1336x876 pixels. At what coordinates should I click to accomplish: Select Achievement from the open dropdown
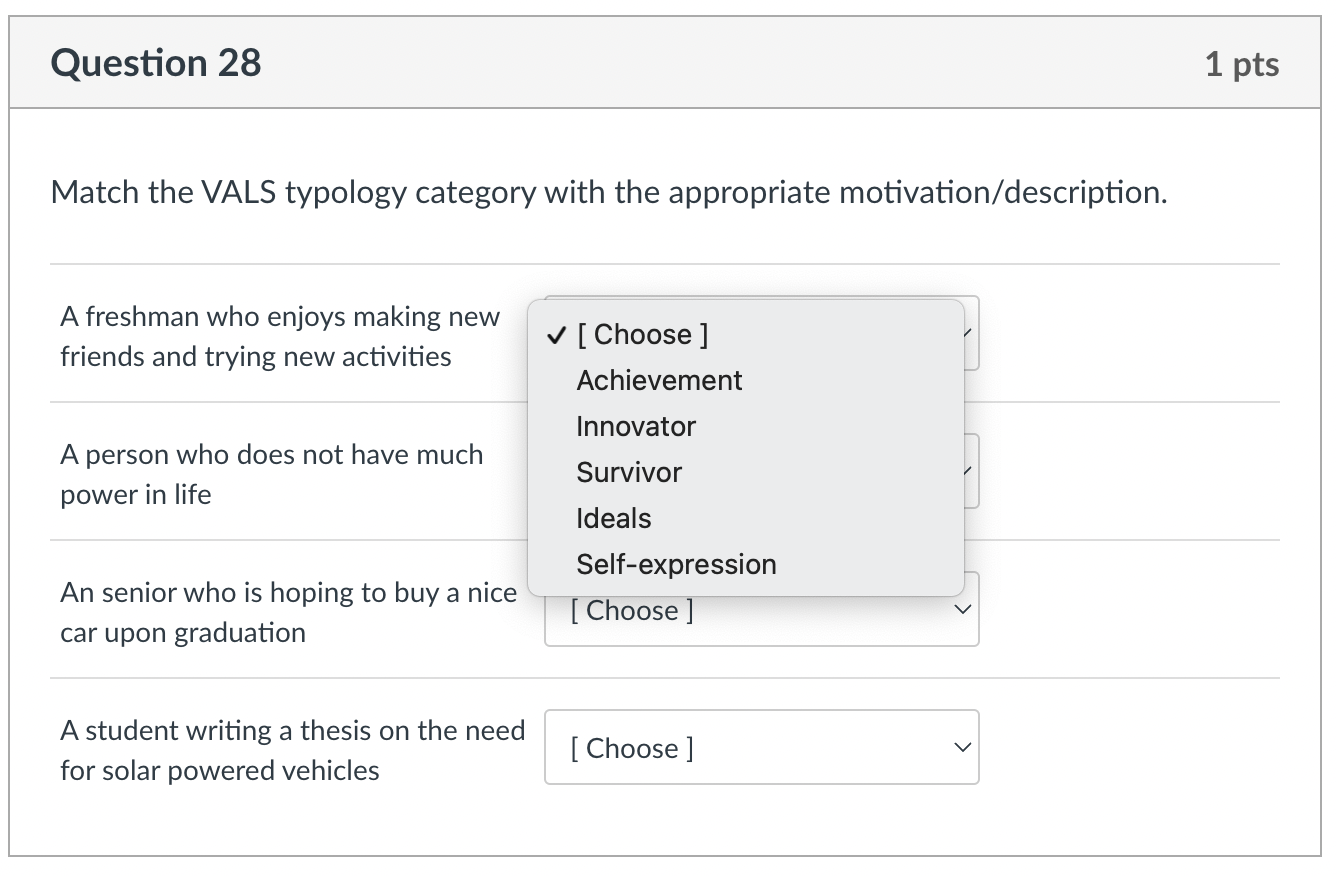658,380
